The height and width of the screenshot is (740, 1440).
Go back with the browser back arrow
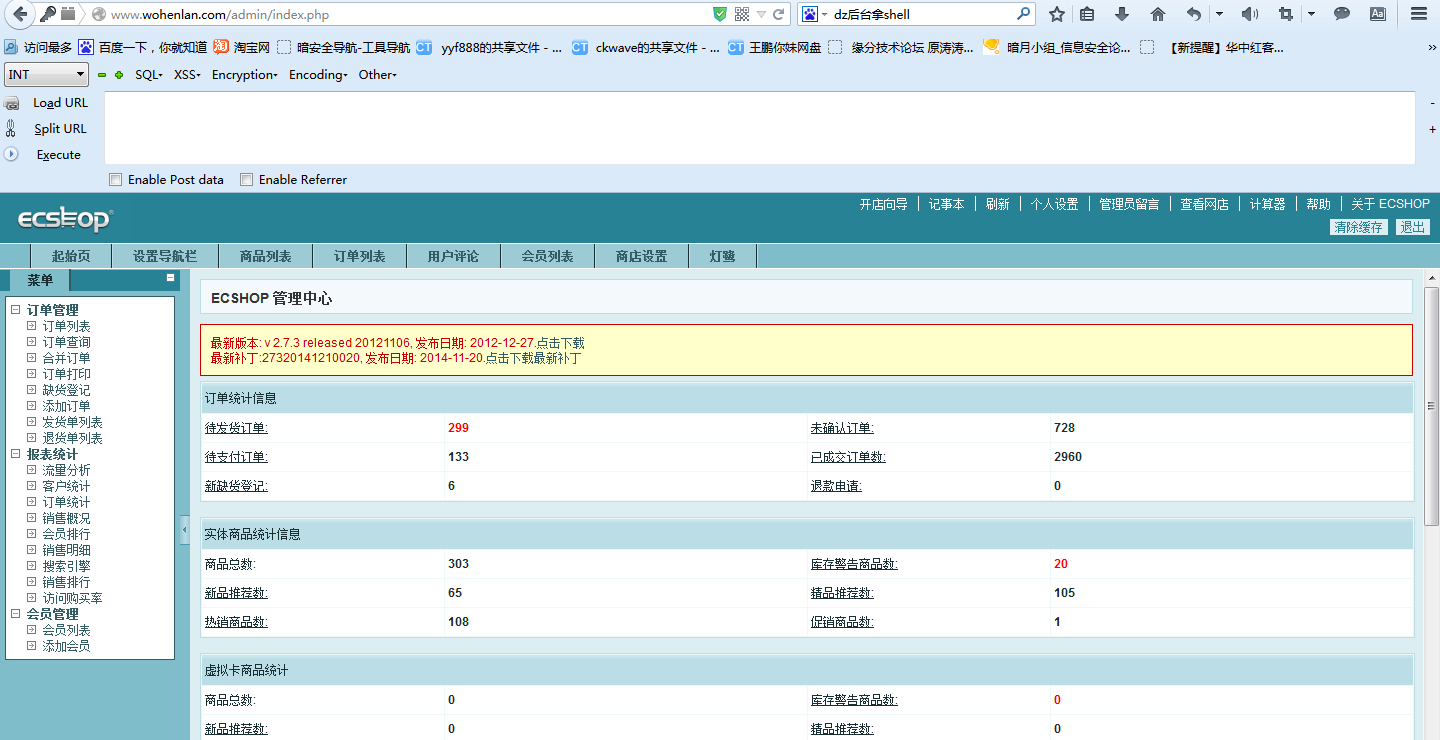(x=19, y=14)
